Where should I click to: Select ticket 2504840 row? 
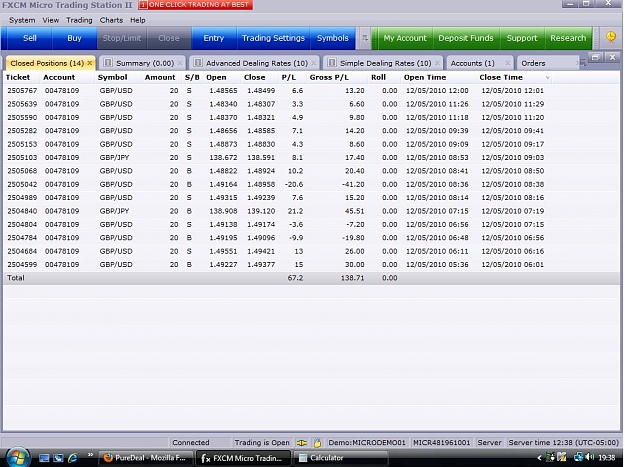[311, 211]
